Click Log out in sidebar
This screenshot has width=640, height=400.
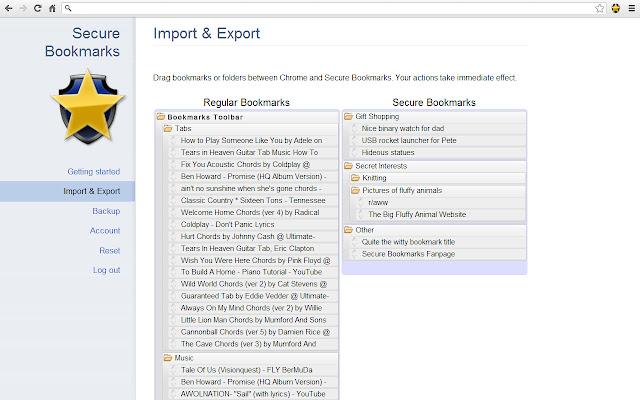point(106,270)
